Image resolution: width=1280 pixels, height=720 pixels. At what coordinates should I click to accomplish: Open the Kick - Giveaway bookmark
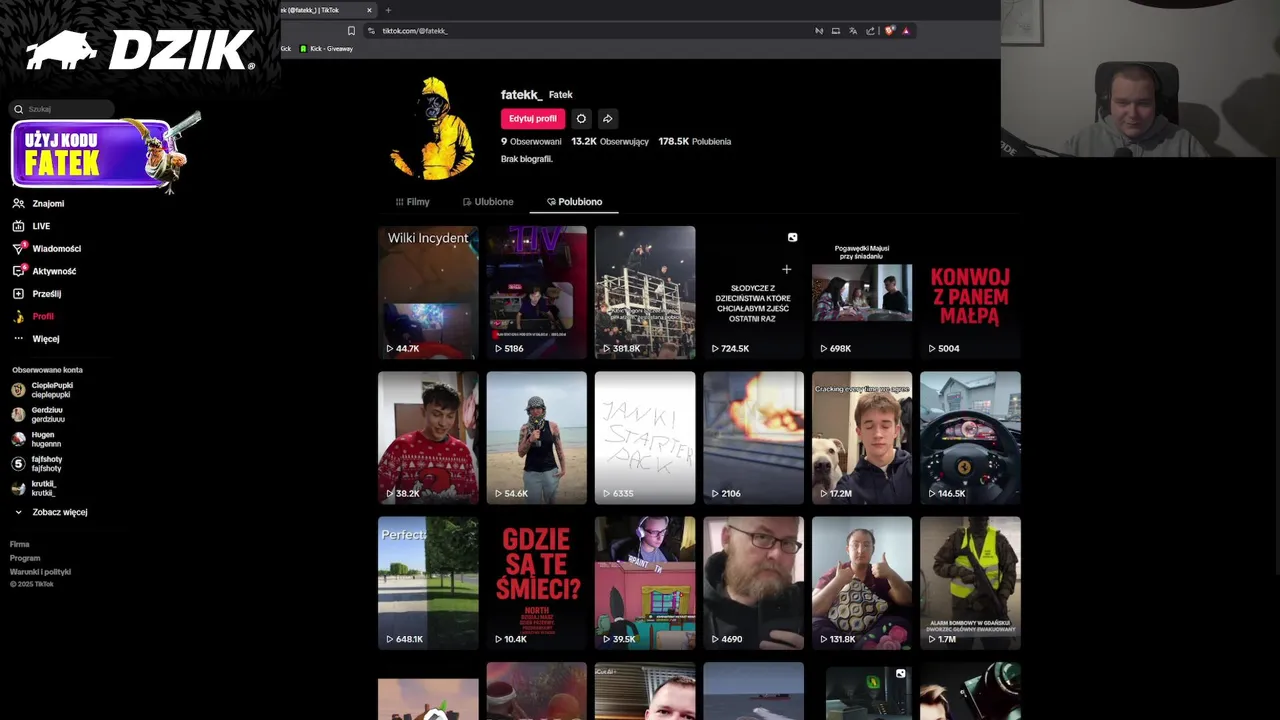326,48
